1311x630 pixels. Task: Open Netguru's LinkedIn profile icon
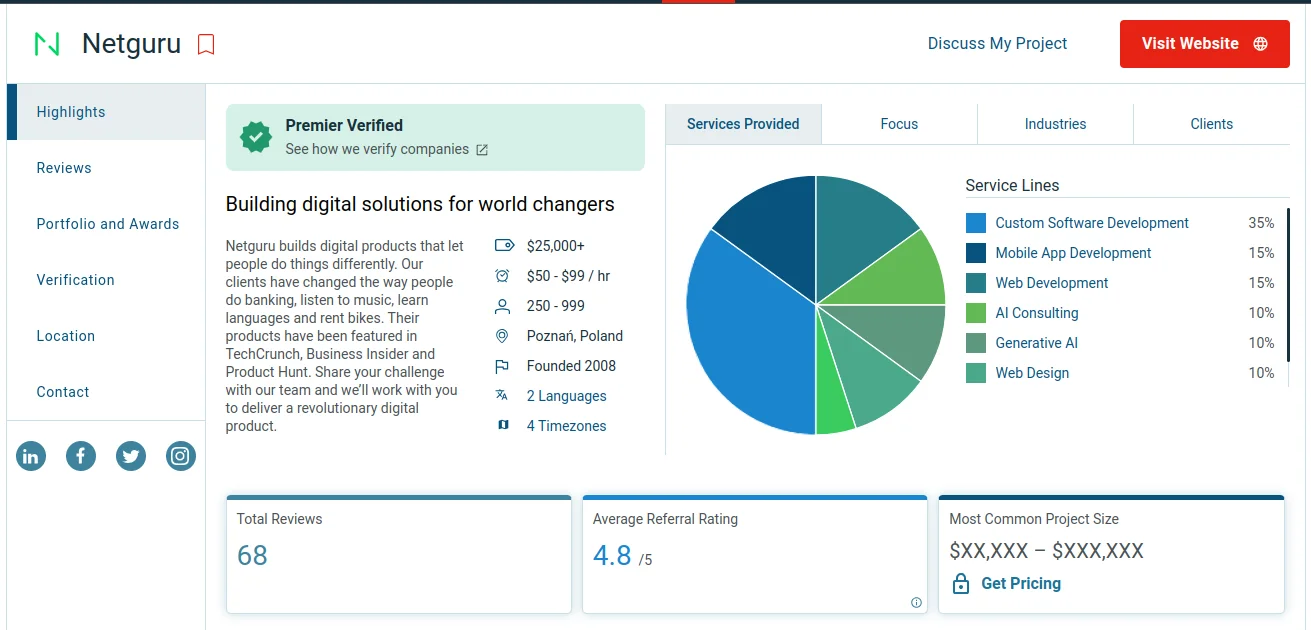[31, 457]
